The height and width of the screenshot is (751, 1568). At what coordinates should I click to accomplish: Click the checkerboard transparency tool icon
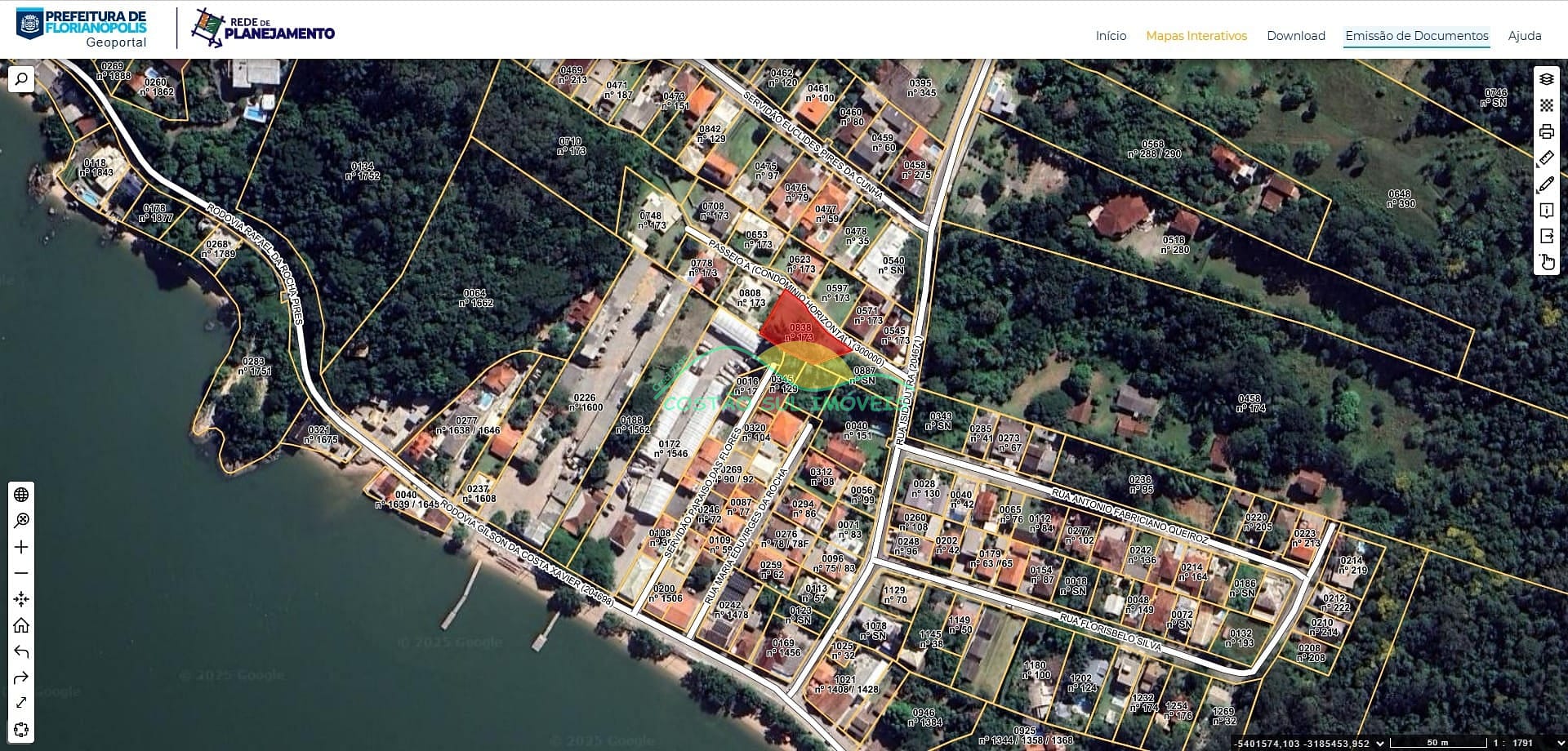[x=1546, y=105]
